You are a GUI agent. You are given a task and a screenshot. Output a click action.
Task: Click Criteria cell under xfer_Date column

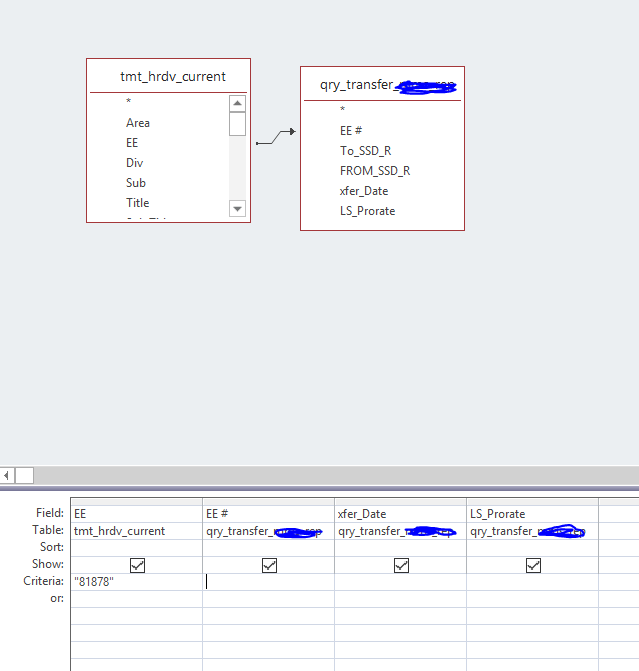(401, 582)
